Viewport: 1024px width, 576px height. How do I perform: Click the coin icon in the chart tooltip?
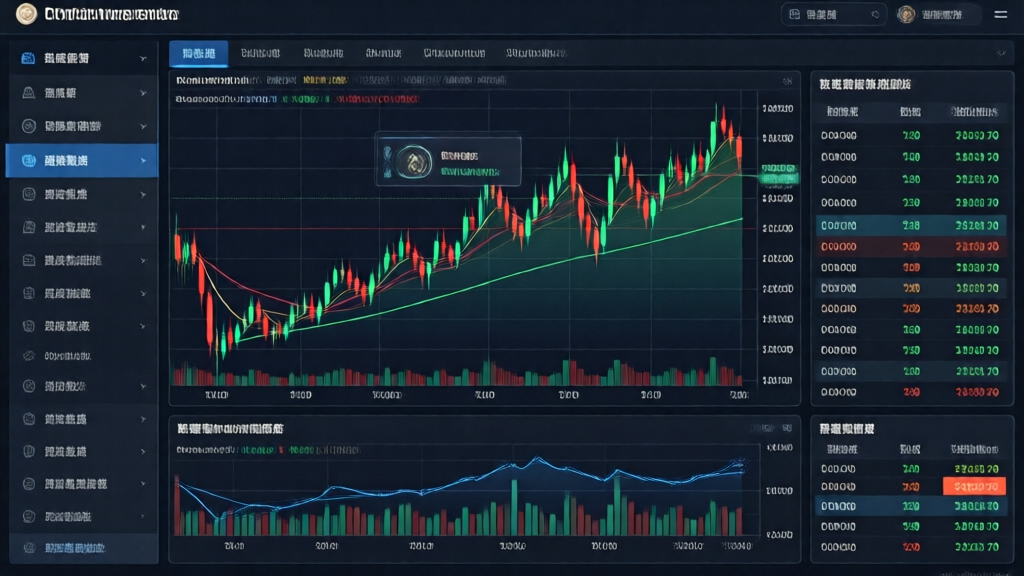click(408, 160)
